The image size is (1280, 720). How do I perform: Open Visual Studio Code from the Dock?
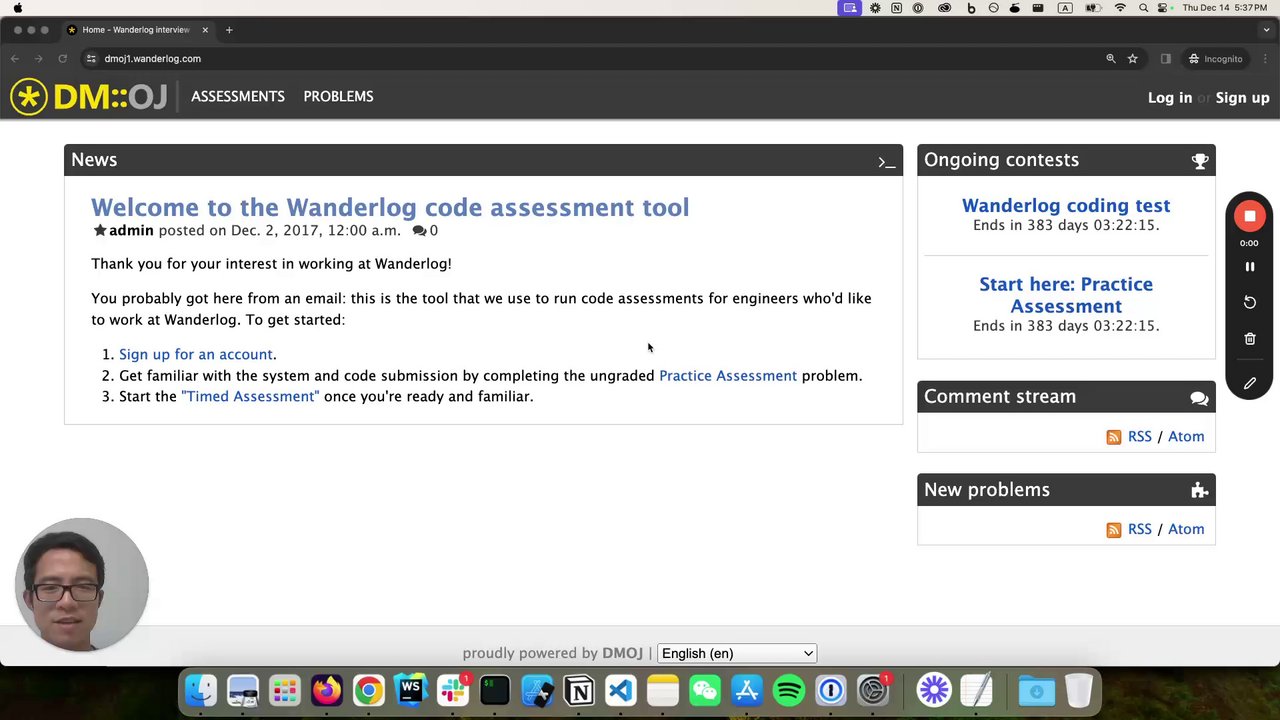pyautogui.click(x=621, y=691)
